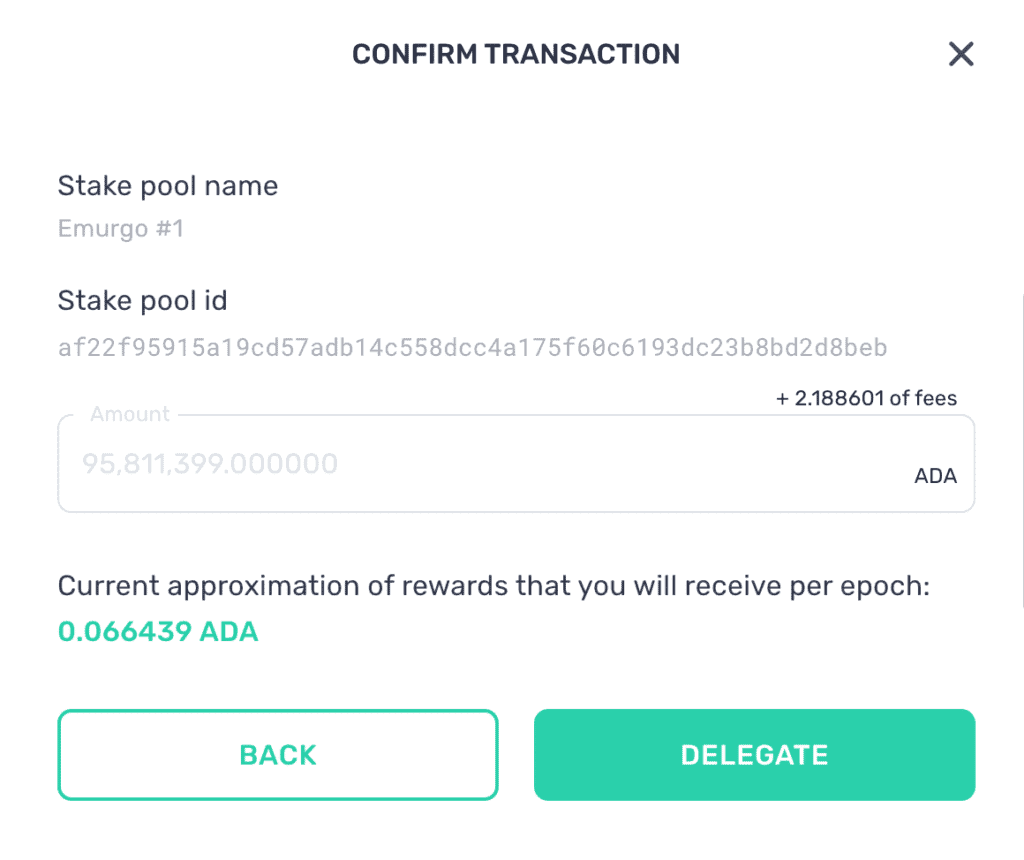Click the CONFIRM TRANSACTION title
Image resolution: width=1024 pixels, height=860 pixels.
click(x=516, y=54)
